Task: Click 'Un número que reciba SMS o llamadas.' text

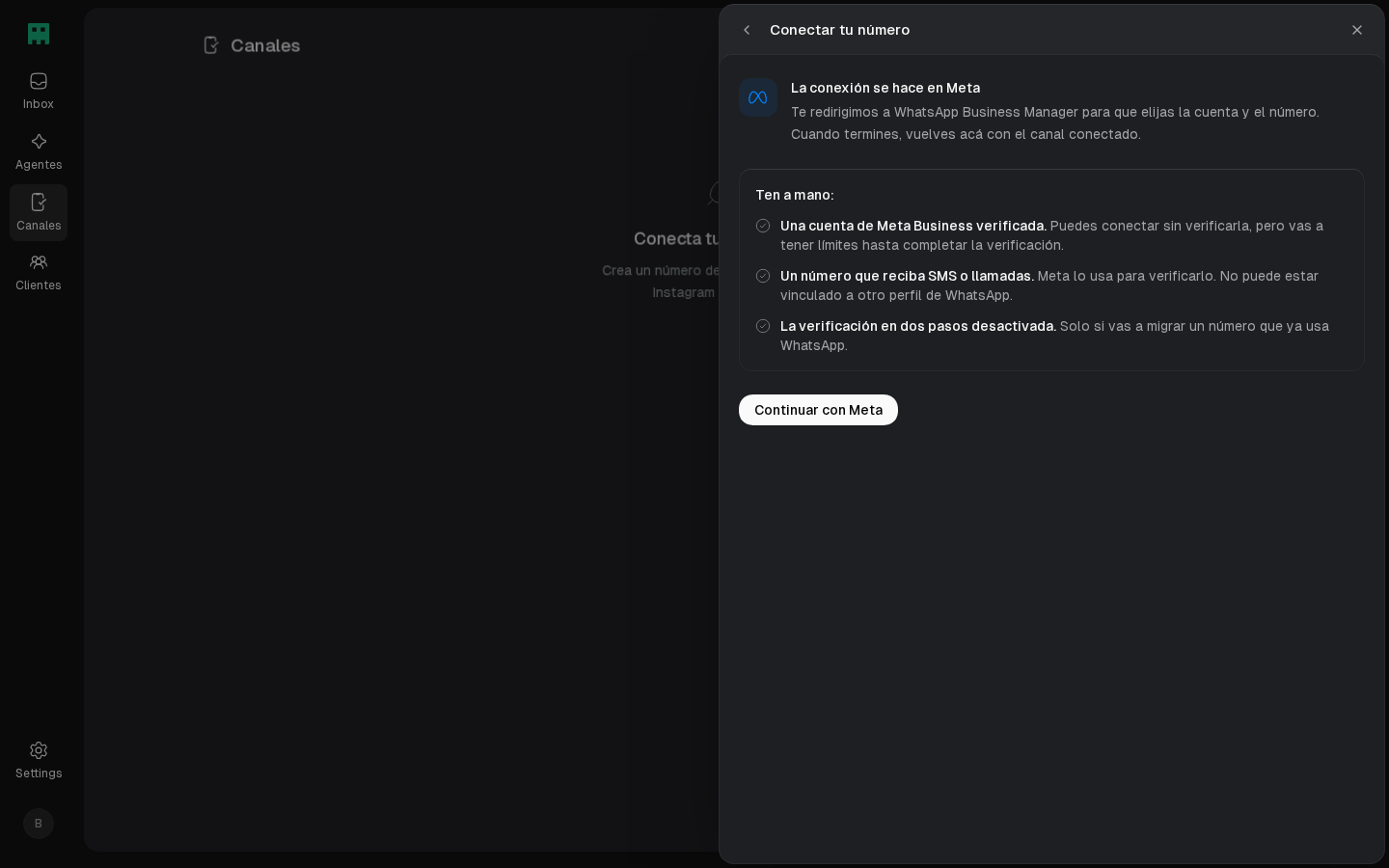Action: tap(907, 276)
